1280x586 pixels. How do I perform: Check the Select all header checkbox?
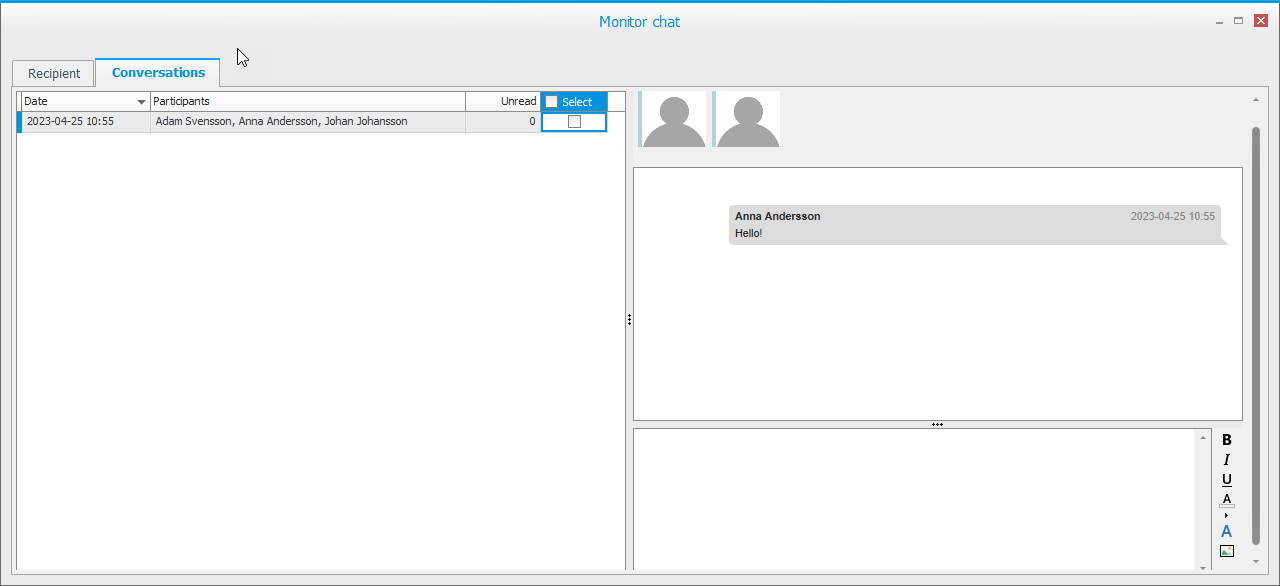[x=552, y=102]
